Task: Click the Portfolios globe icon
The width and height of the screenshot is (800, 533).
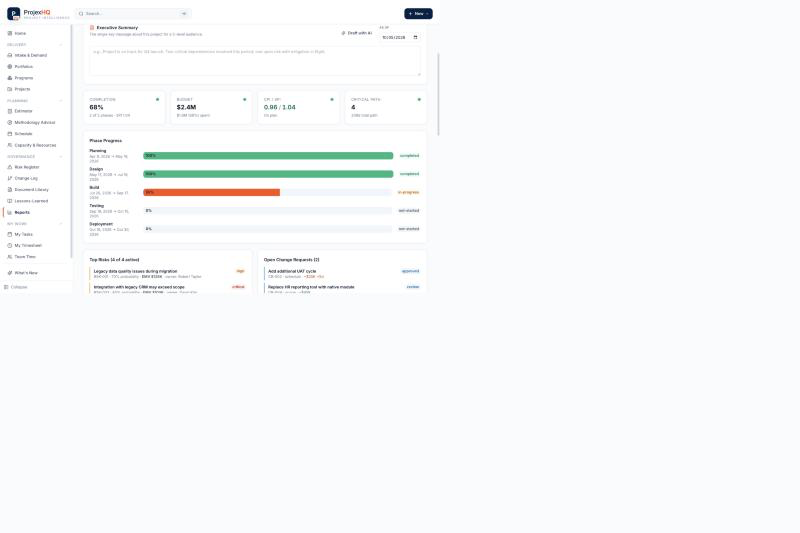Action: pos(10,66)
